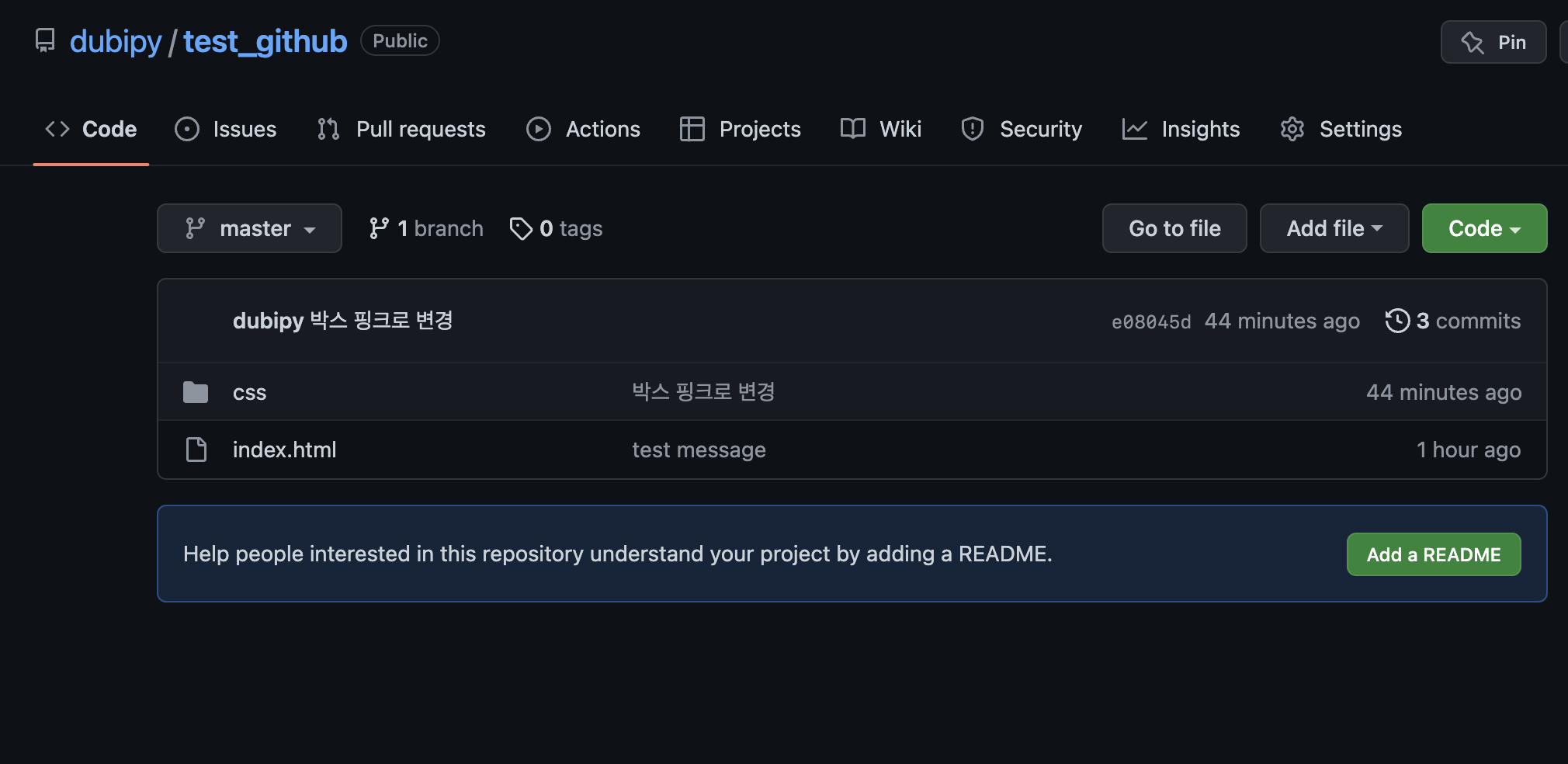Click the Security shield icon
The height and width of the screenshot is (764, 1568).
pyautogui.click(x=972, y=129)
